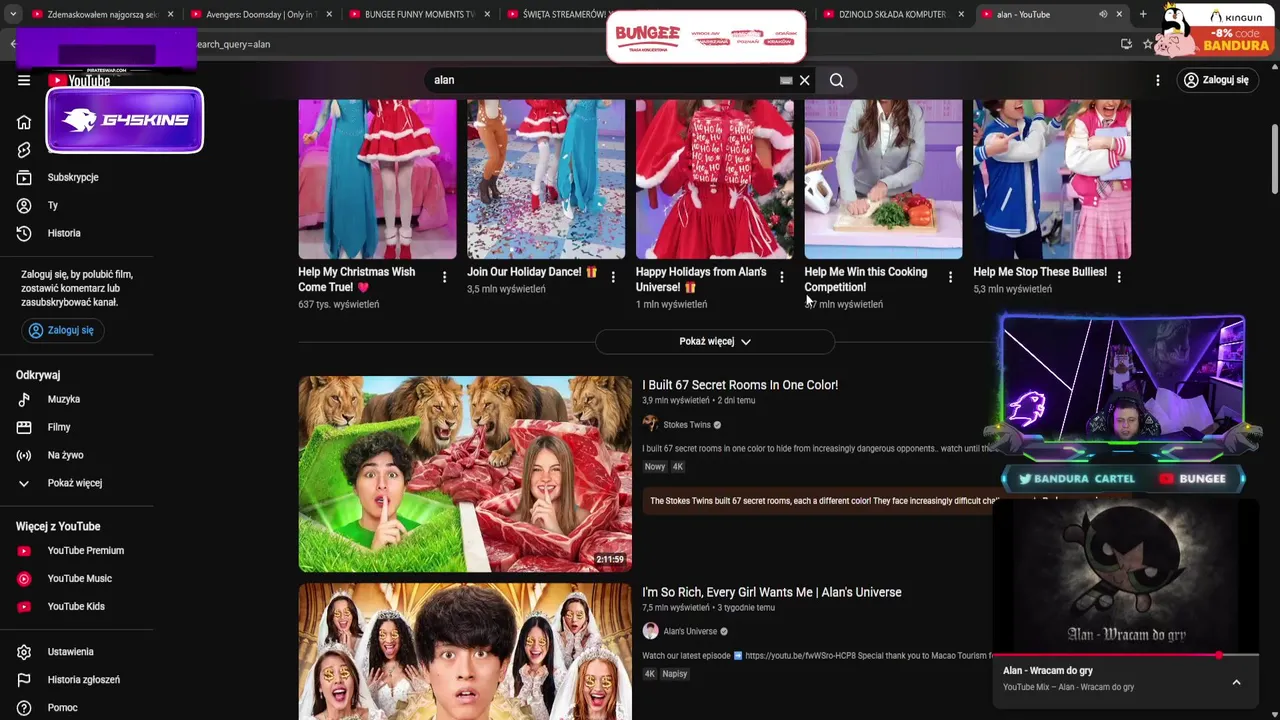Open the Alan's Universe channel name link
The height and width of the screenshot is (720, 1280).
pos(690,632)
